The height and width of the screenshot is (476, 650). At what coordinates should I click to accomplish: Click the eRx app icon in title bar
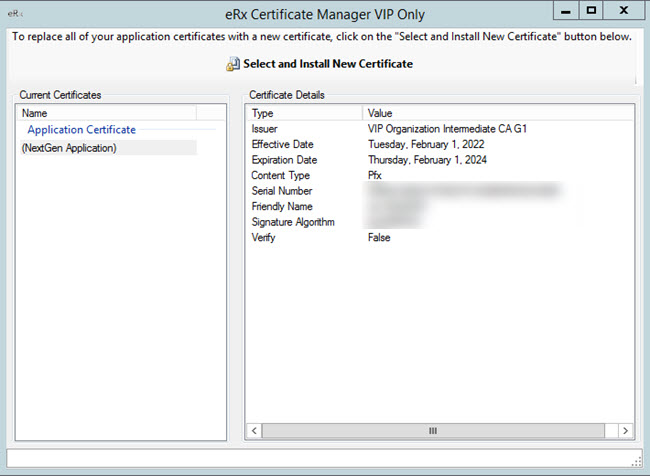pos(15,14)
